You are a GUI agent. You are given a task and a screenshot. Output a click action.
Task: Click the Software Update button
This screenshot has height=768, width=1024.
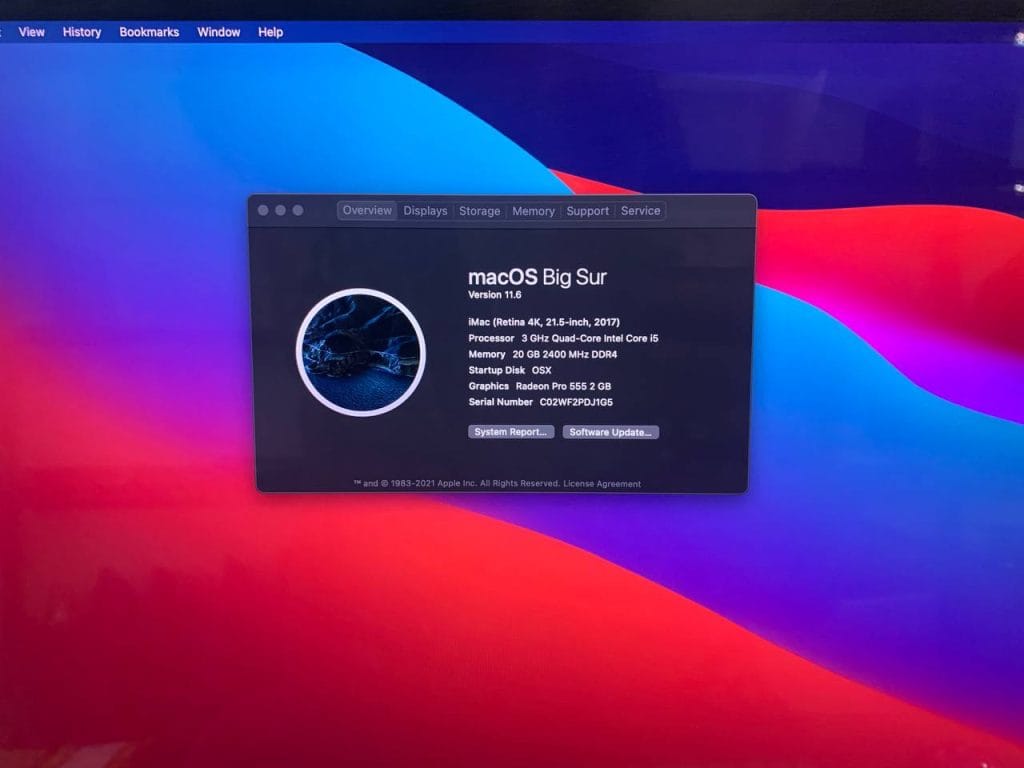[610, 432]
